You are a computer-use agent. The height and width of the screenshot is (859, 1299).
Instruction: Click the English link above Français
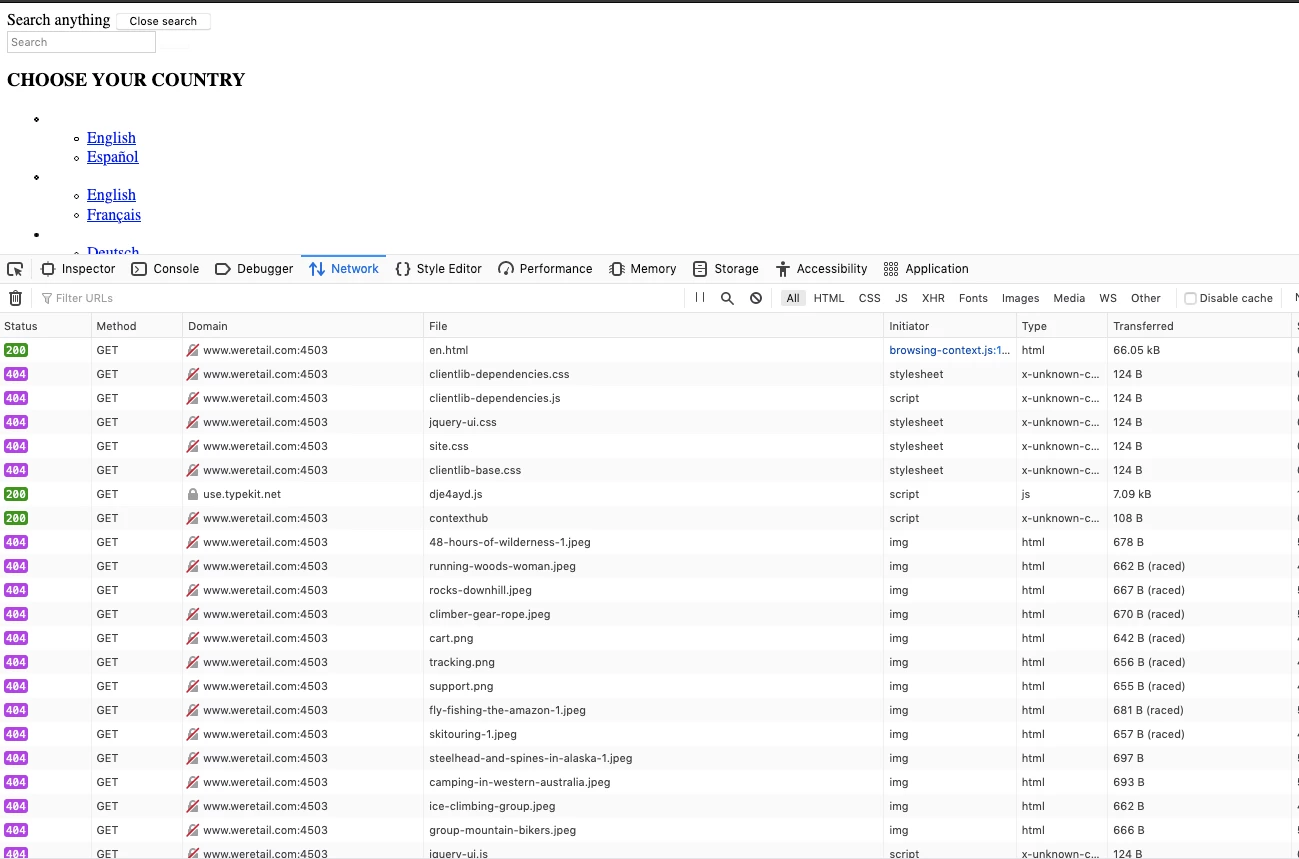click(x=111, y=195)
